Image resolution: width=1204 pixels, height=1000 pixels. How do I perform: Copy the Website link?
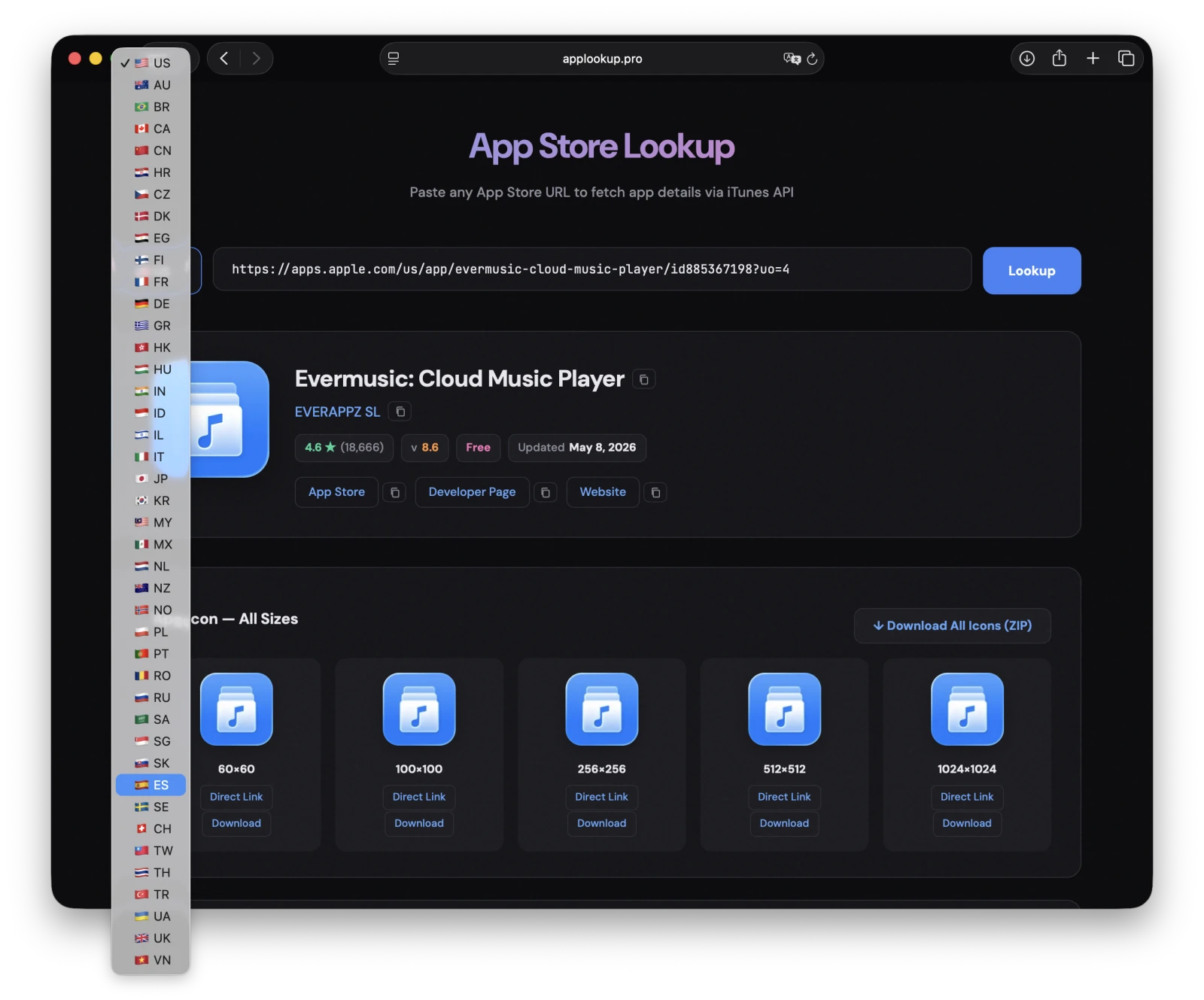(655, 493)
